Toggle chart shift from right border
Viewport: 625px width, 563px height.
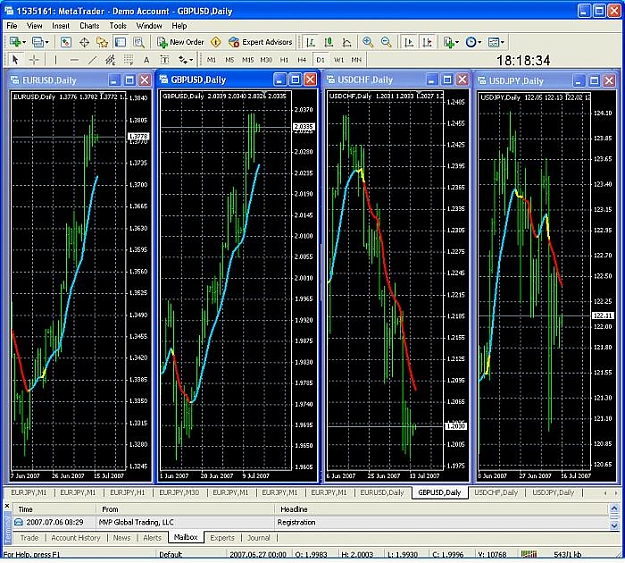pos(427,42)
